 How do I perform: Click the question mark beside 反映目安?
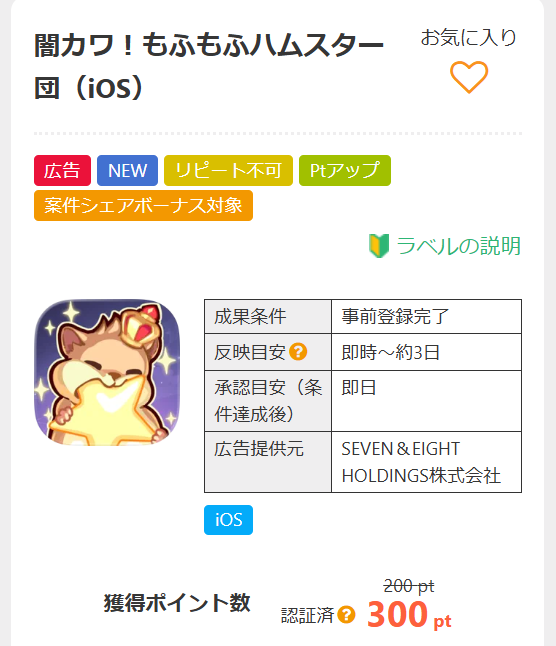click(x=298, y=352)
